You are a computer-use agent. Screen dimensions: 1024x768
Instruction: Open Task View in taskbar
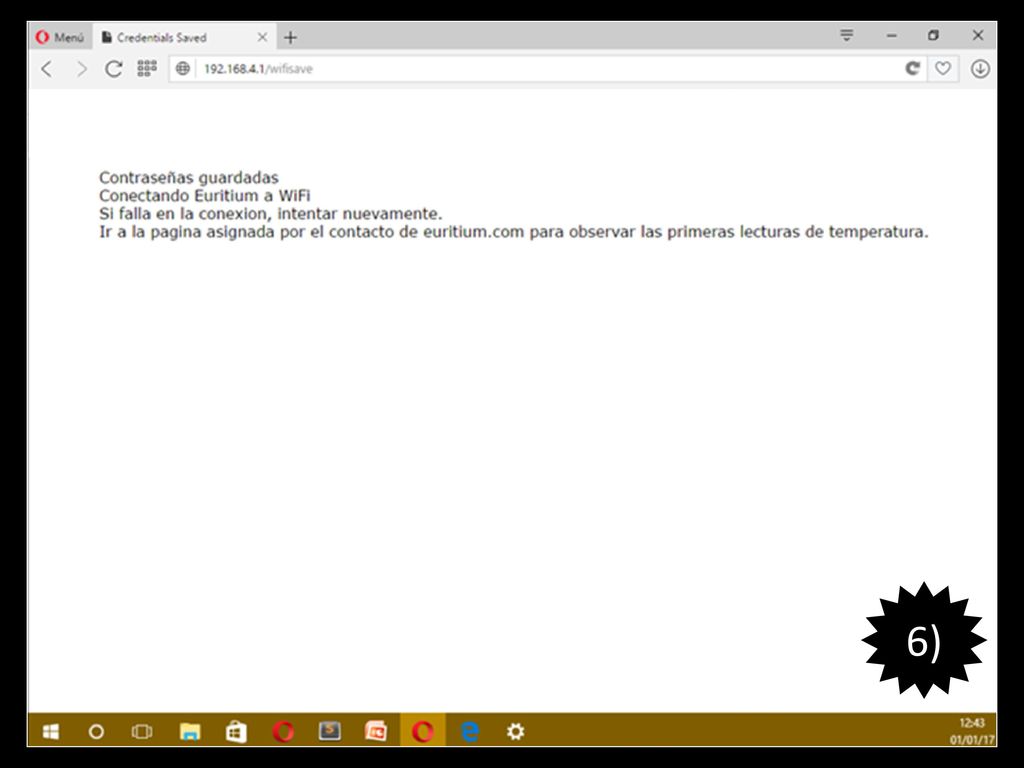point(142,731)
